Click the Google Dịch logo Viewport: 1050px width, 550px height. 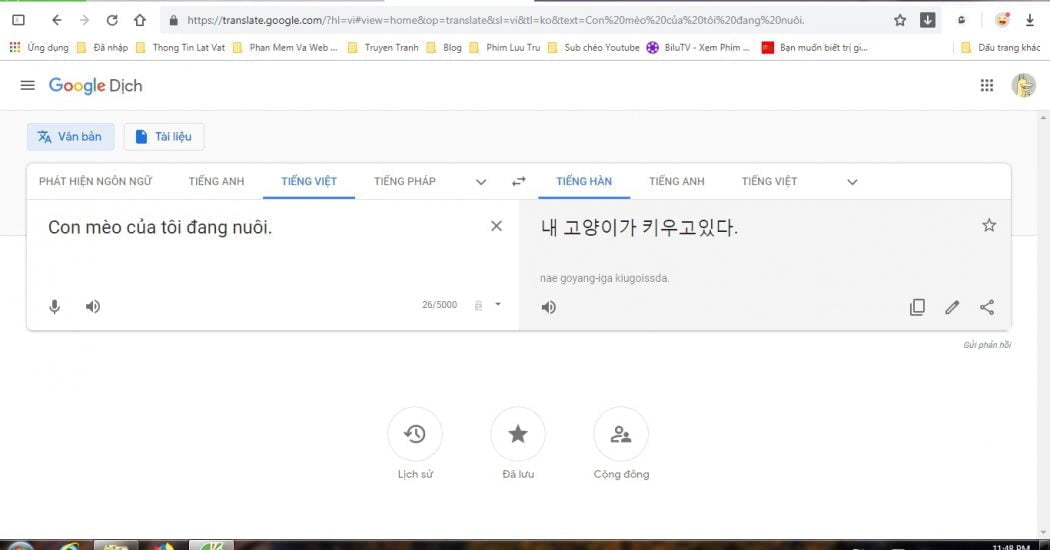click(x=95, y=86)
